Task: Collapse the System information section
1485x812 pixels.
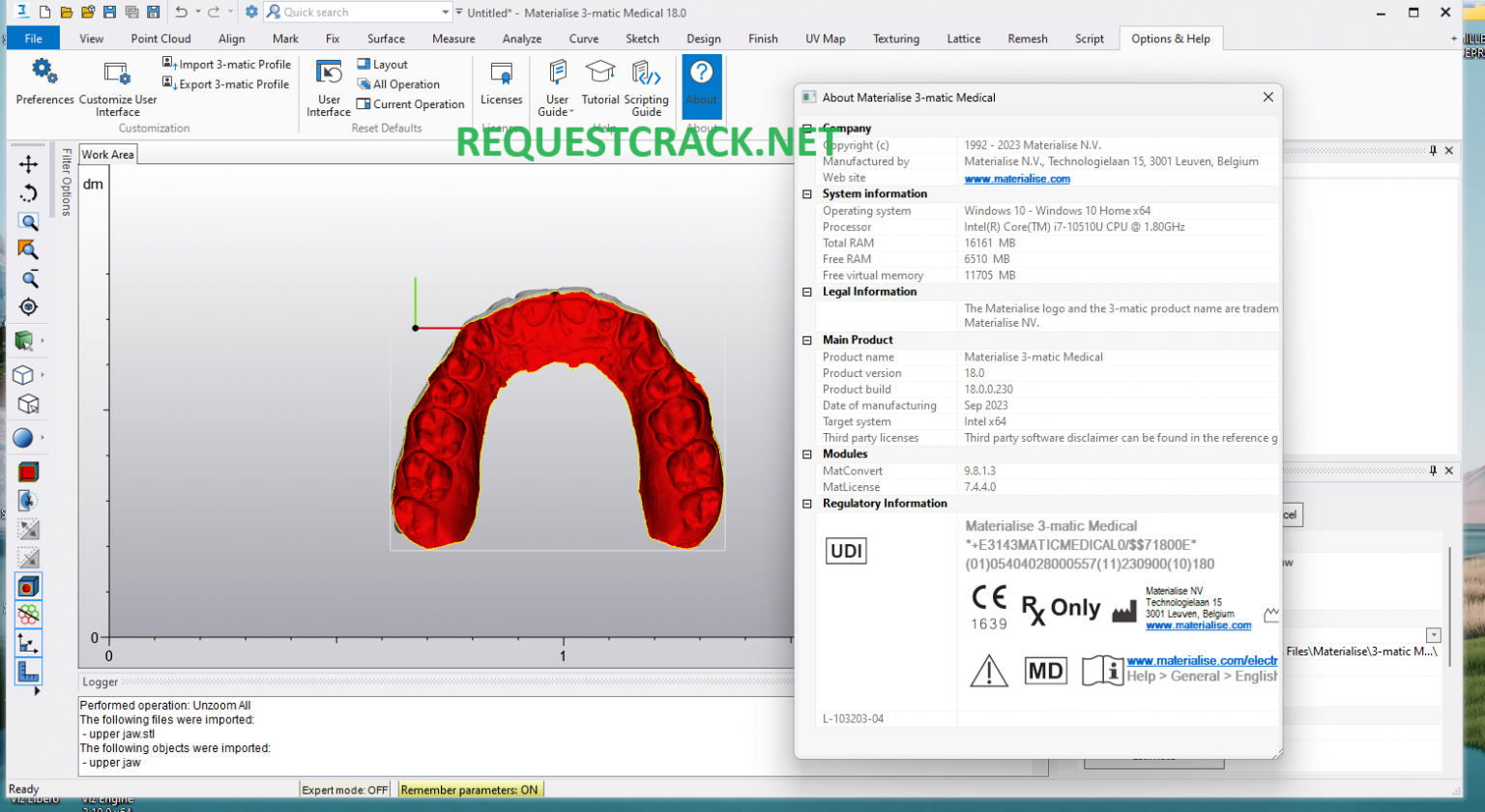Action: 806,194
